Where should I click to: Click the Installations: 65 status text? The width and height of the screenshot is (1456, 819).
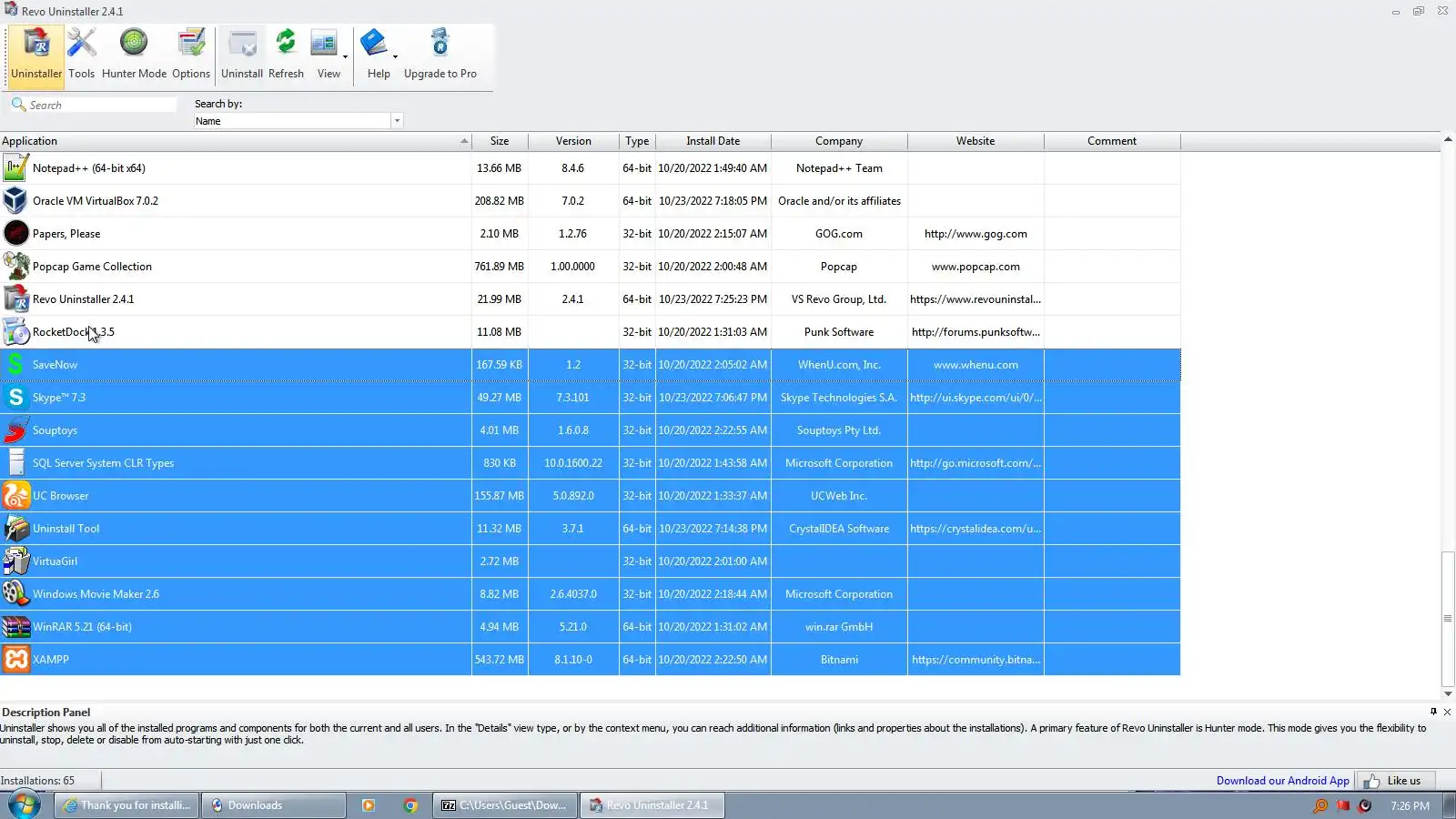37,781
